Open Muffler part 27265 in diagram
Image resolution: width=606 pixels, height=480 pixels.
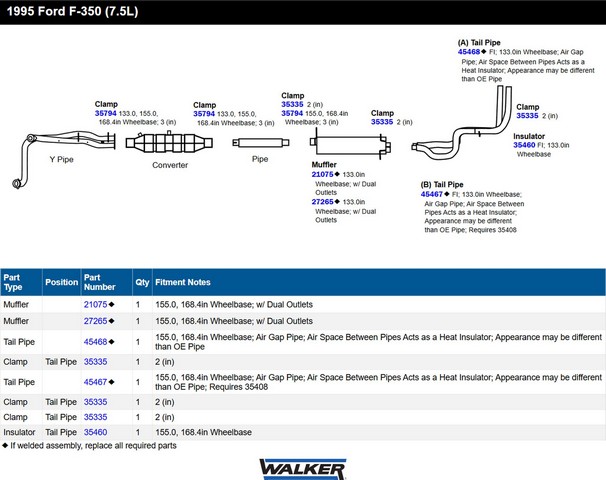(x=323, y=202)
